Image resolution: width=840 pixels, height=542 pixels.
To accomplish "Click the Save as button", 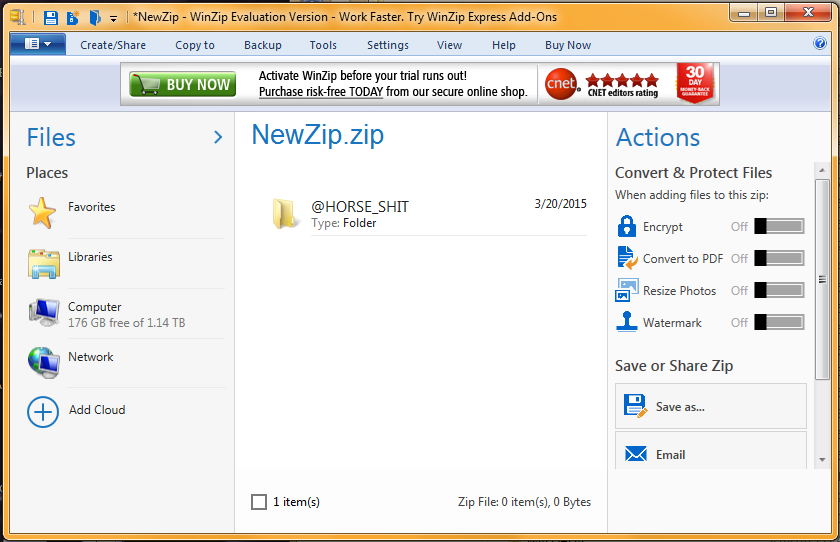I will point(710,406).
